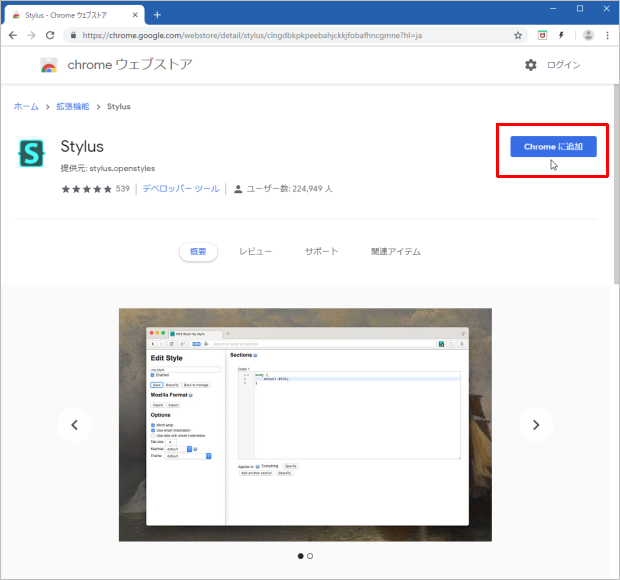Reload the page with refresh icon
620x580 pixels.
tap(50, 35)
